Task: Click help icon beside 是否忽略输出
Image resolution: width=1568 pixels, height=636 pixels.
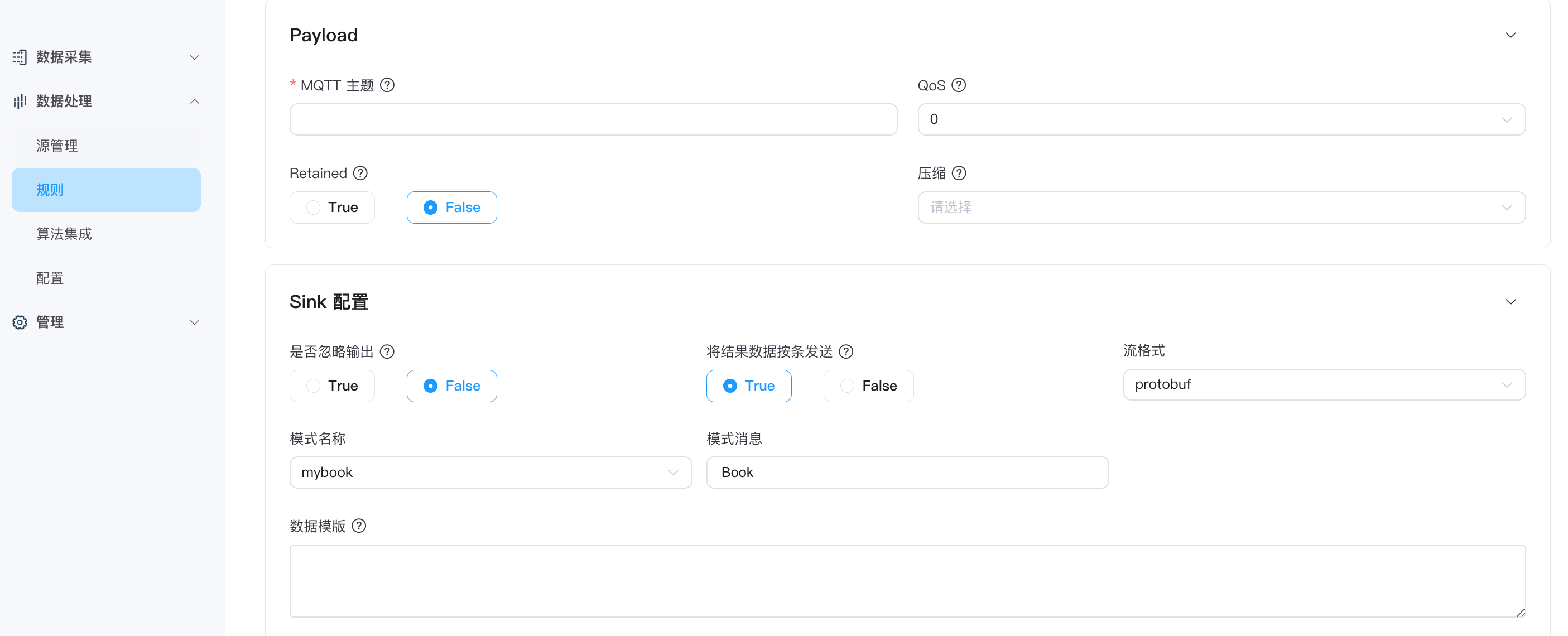Action: click(387, 352)
